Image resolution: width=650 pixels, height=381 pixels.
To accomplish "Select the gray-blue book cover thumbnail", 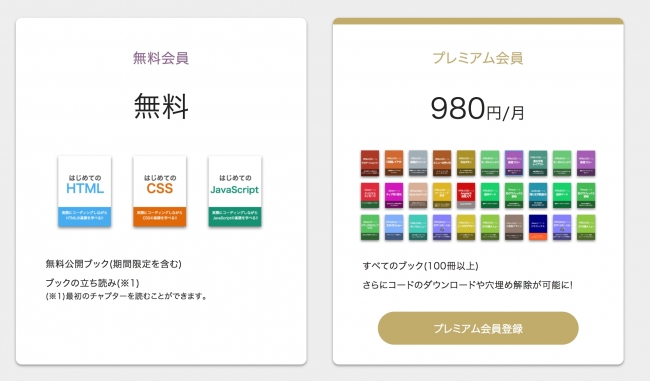I will (418, 163).
